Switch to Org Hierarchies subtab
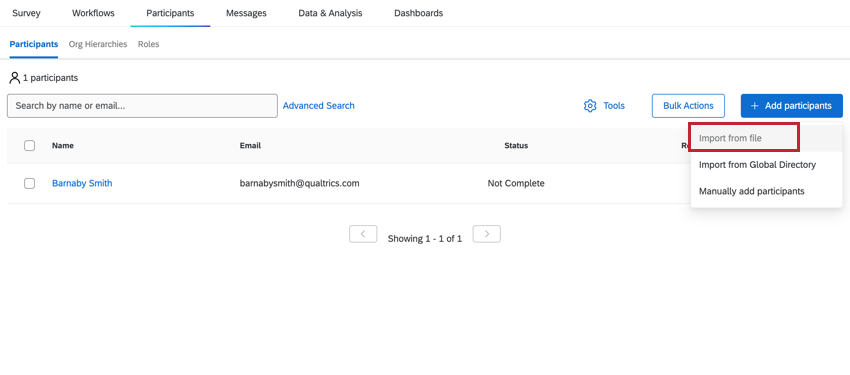The image size is (850, 375). (98, 44)
